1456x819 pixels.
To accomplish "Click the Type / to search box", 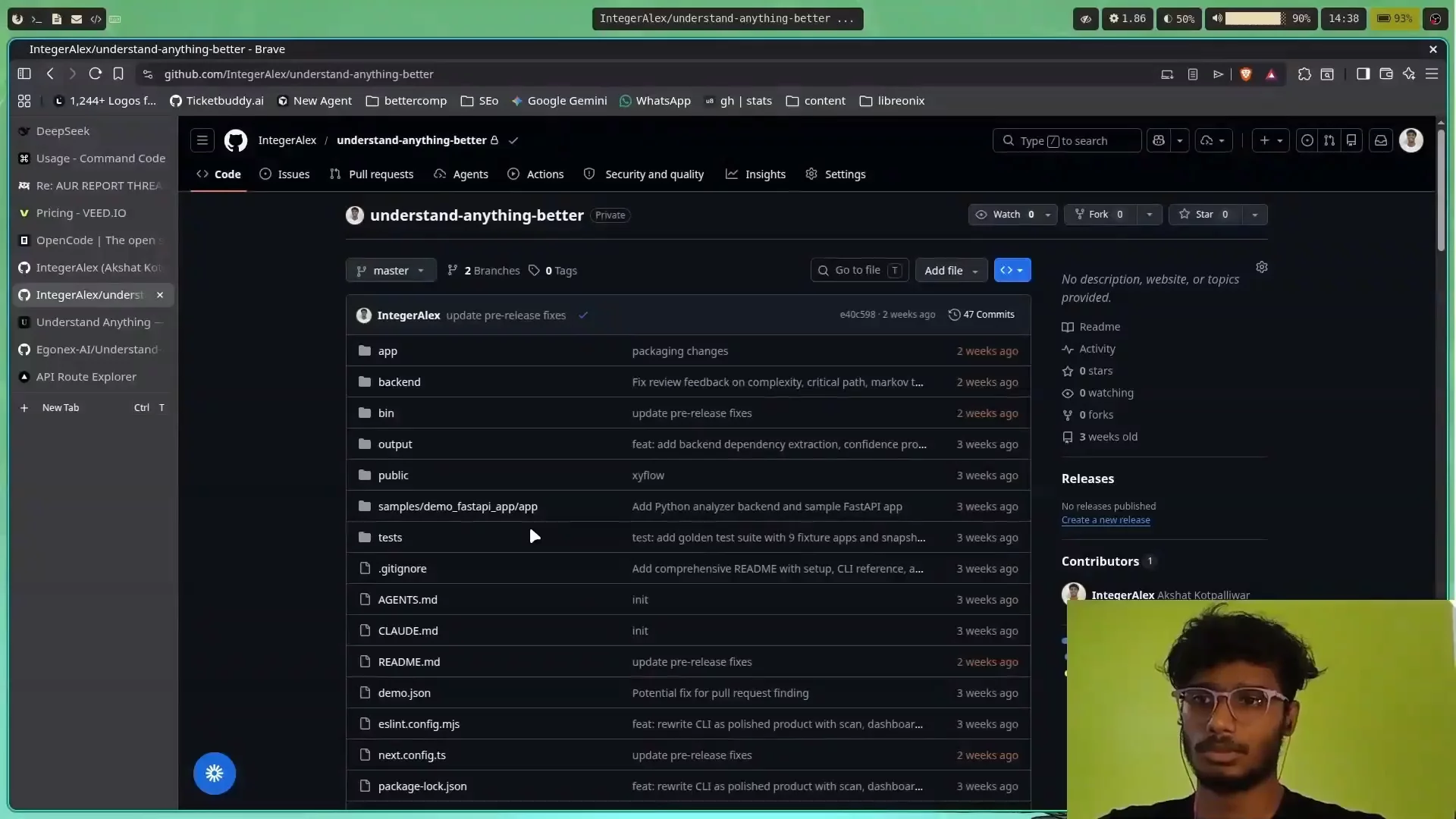I will point(1067,141).
